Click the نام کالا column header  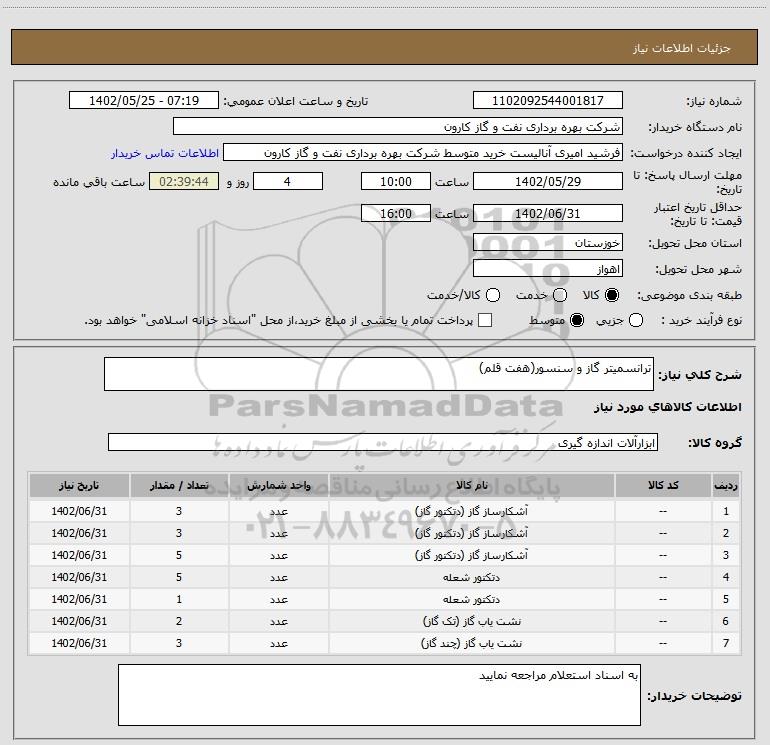(x=471, y=485)
